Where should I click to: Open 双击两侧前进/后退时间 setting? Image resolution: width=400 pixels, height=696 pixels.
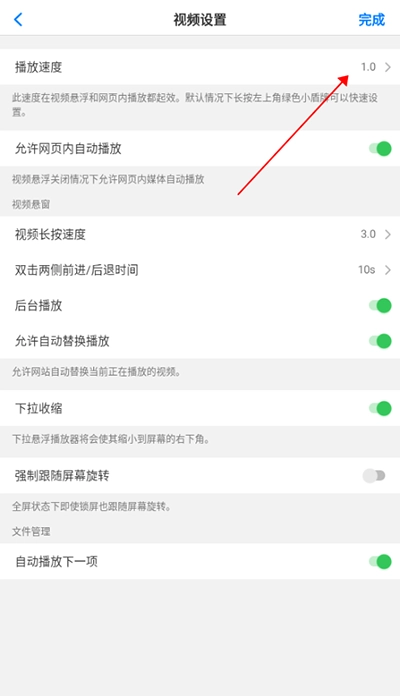(200, 270)
